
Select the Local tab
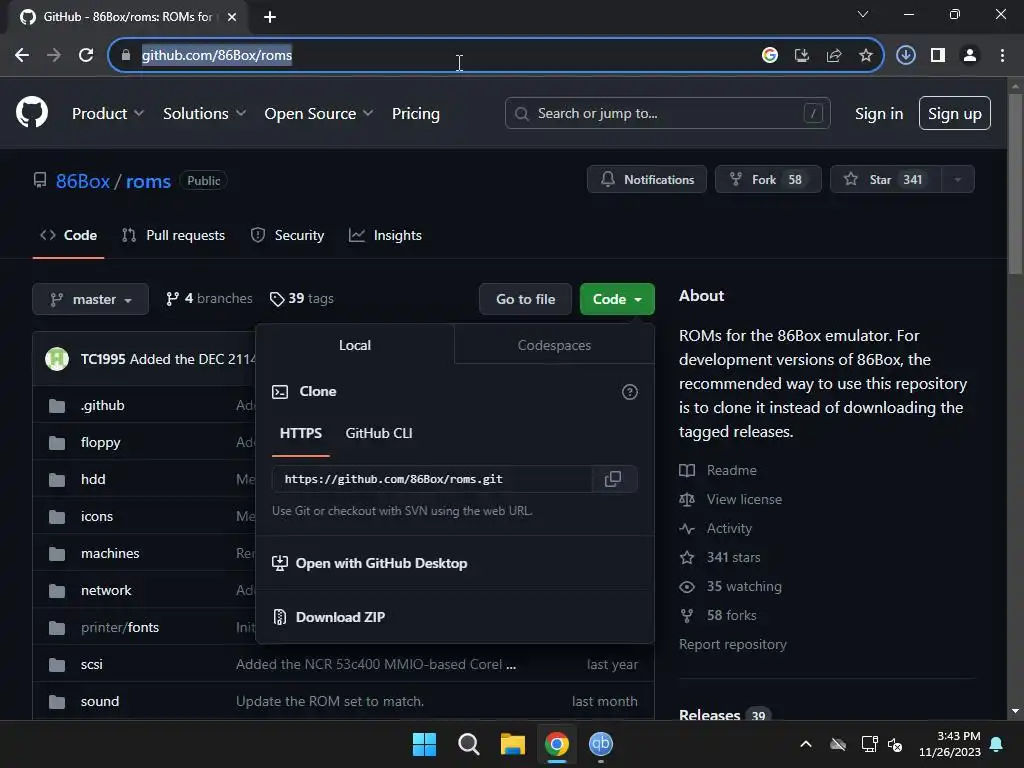(355, 345)
